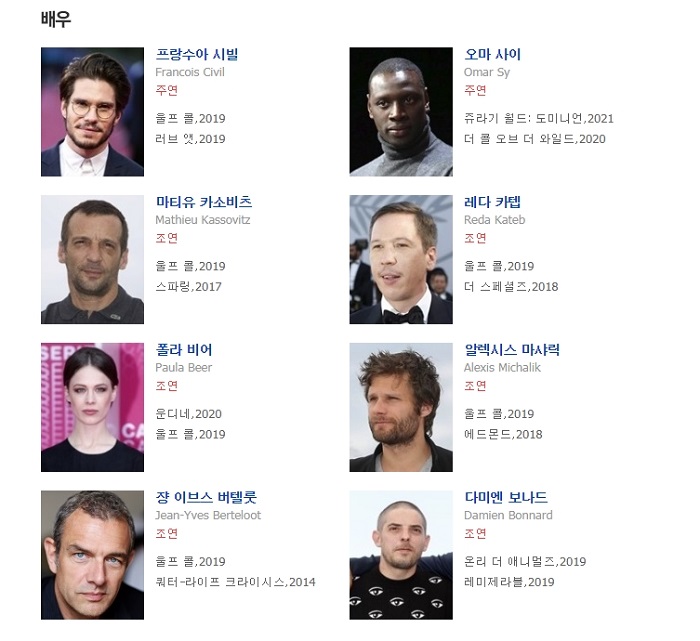Open the 오마 사이 name link
The height and width of the screenshot is (641, 700).
492,54
